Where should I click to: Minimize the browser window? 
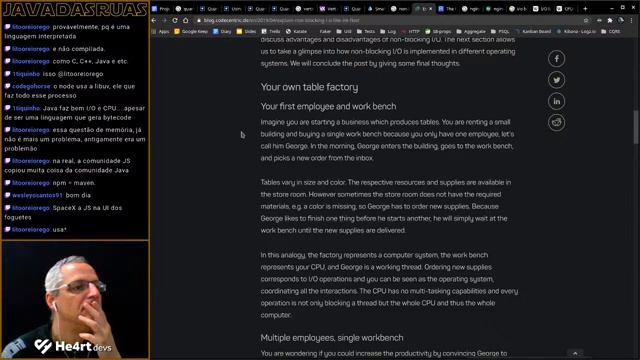click(x=611, y=8)
